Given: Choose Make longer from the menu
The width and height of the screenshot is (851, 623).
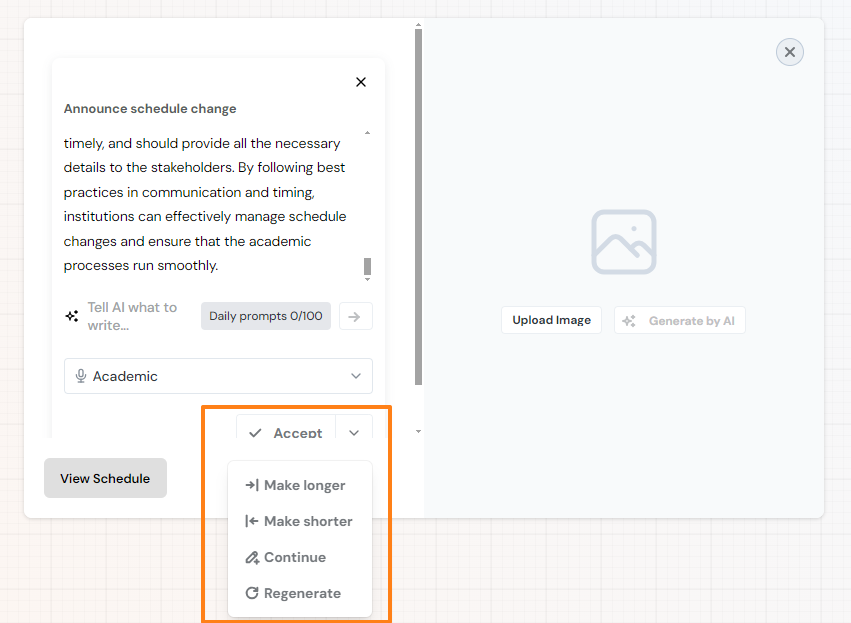Looking at the screenshot, I should tap(295, 485).
